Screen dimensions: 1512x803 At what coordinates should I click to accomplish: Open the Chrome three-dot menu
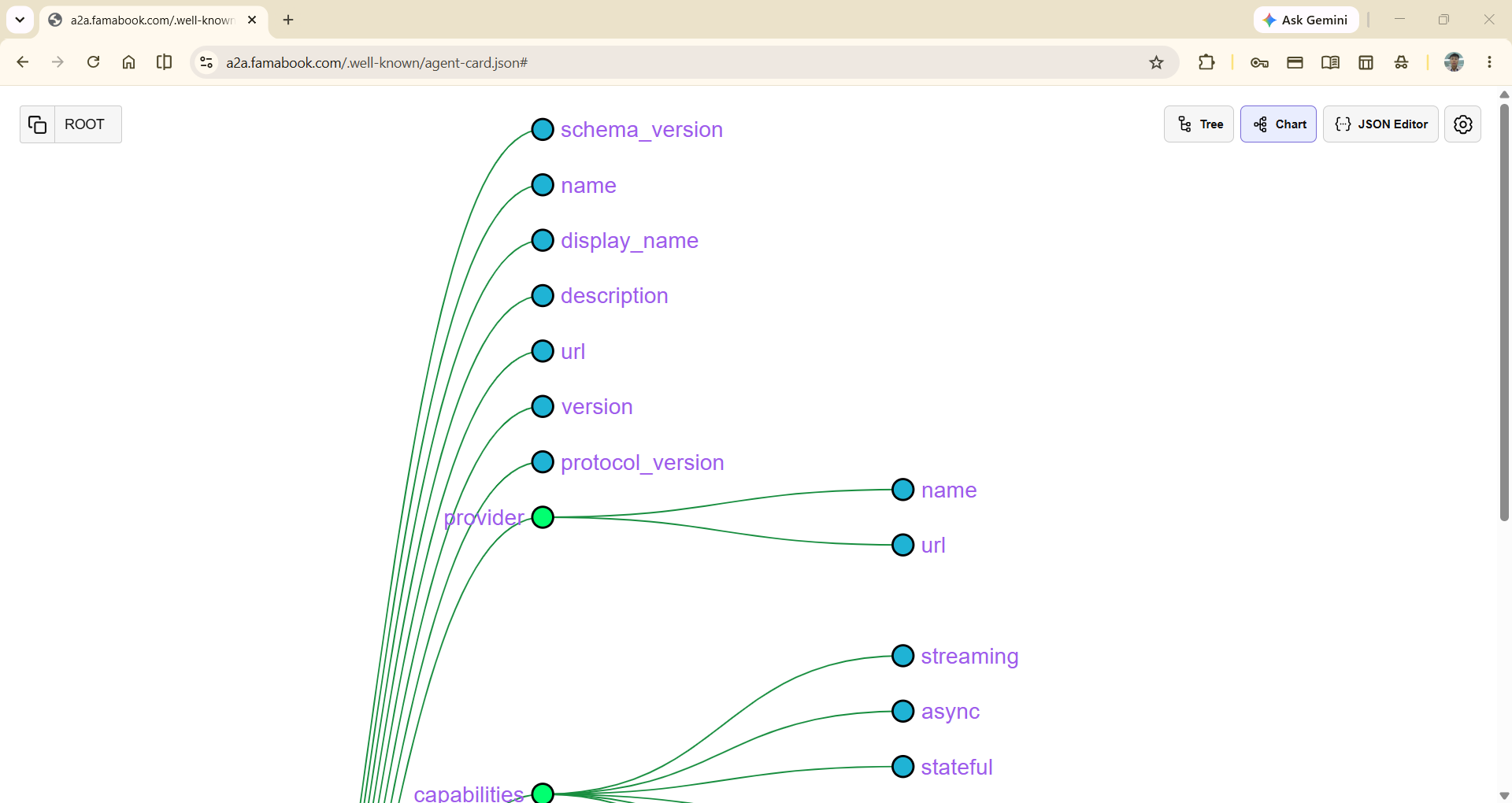point(1489,62)
